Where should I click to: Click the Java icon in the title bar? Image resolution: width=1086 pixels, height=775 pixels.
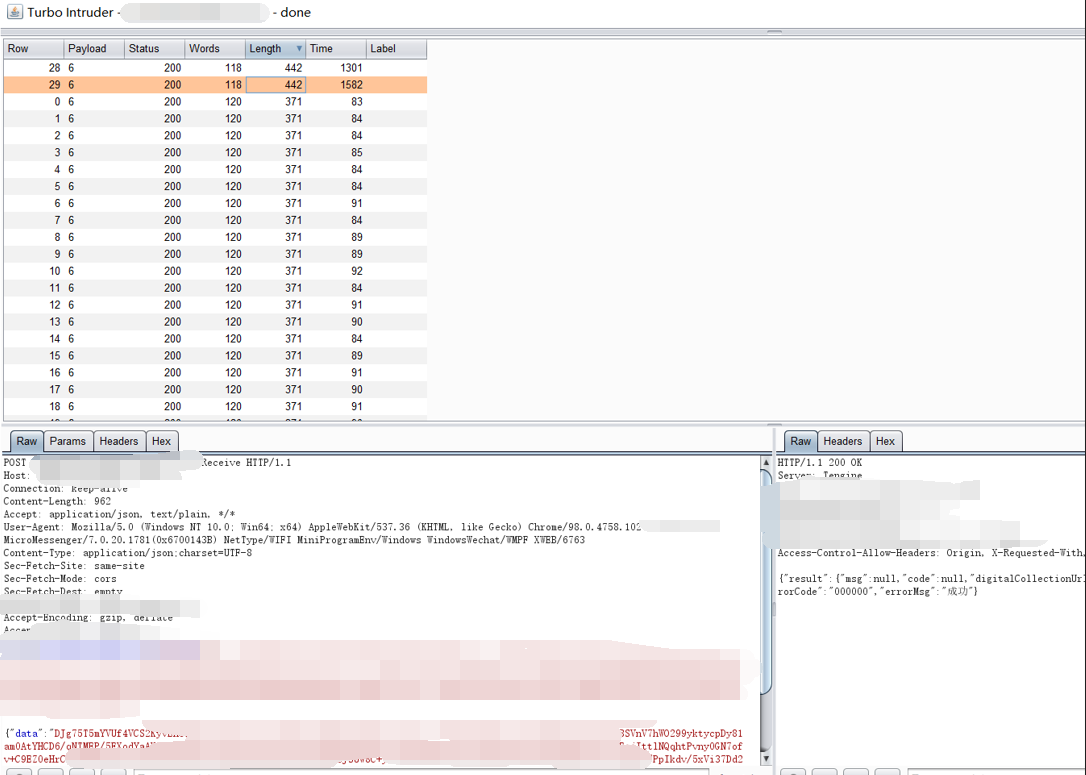pyautogui.click(x=15, y=12)
